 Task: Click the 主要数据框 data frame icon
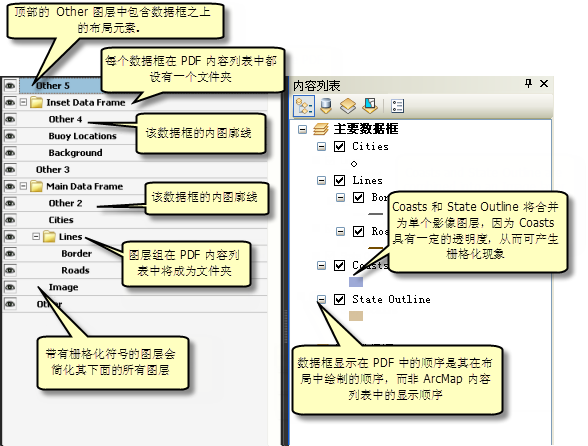pyautogui.click(x=321, y=129)
